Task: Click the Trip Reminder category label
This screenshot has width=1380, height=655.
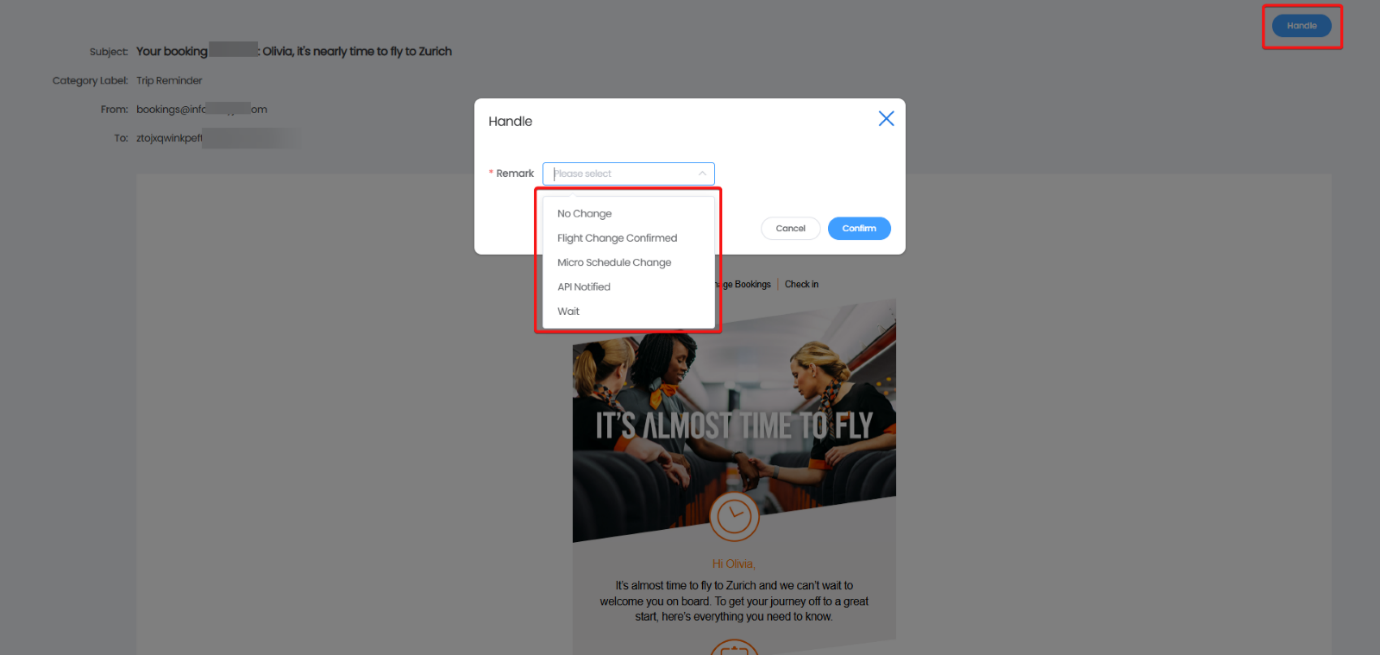Action: [x=169, y=80]
